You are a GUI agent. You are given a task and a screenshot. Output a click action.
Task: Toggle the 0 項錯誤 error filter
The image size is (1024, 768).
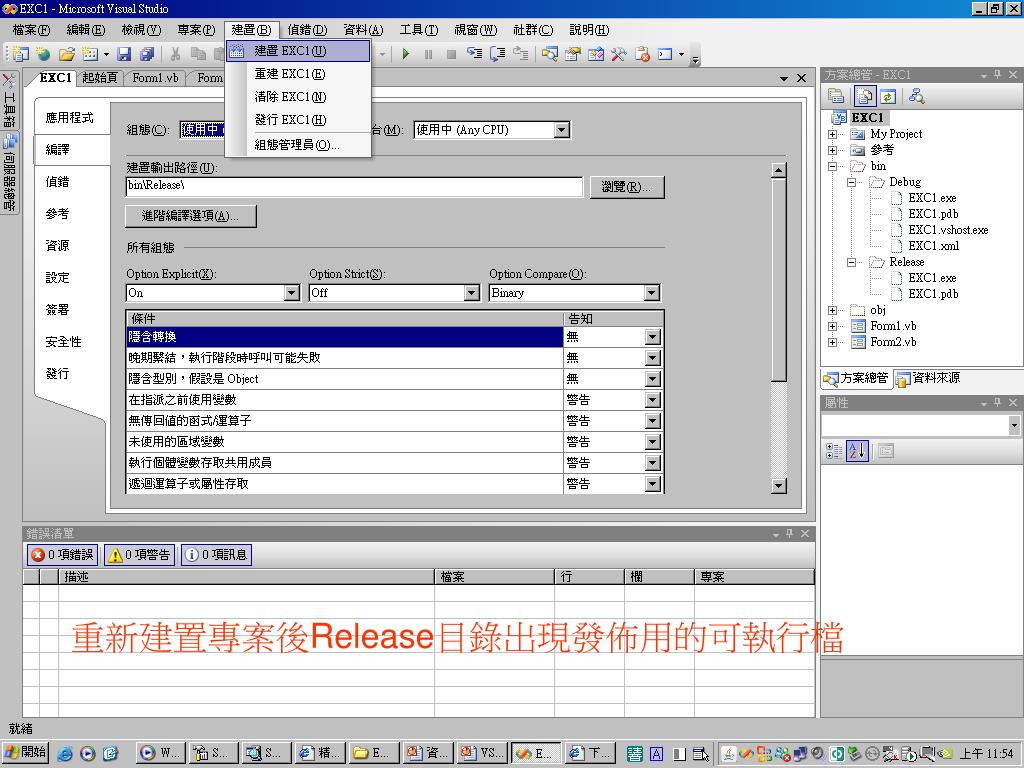[63, 554]
